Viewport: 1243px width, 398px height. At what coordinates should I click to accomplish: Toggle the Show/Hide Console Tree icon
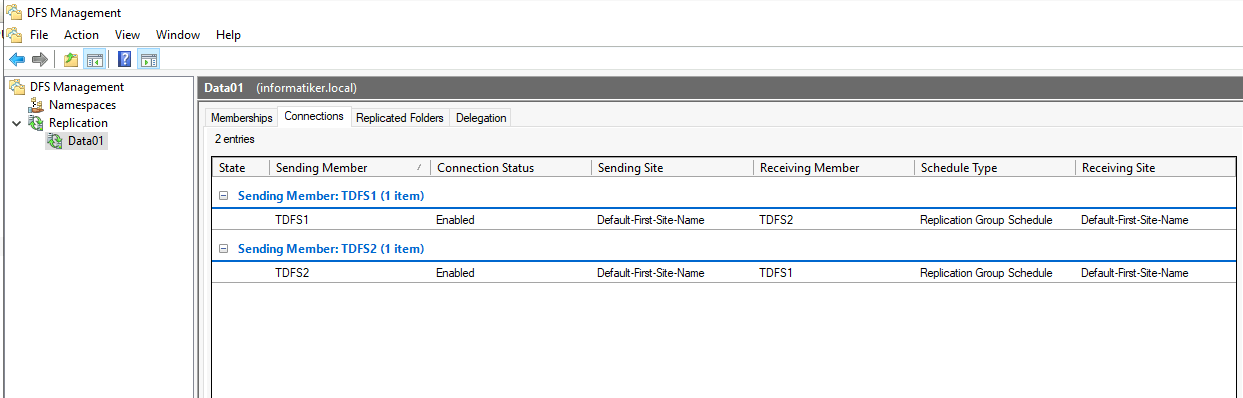[94, 60]
